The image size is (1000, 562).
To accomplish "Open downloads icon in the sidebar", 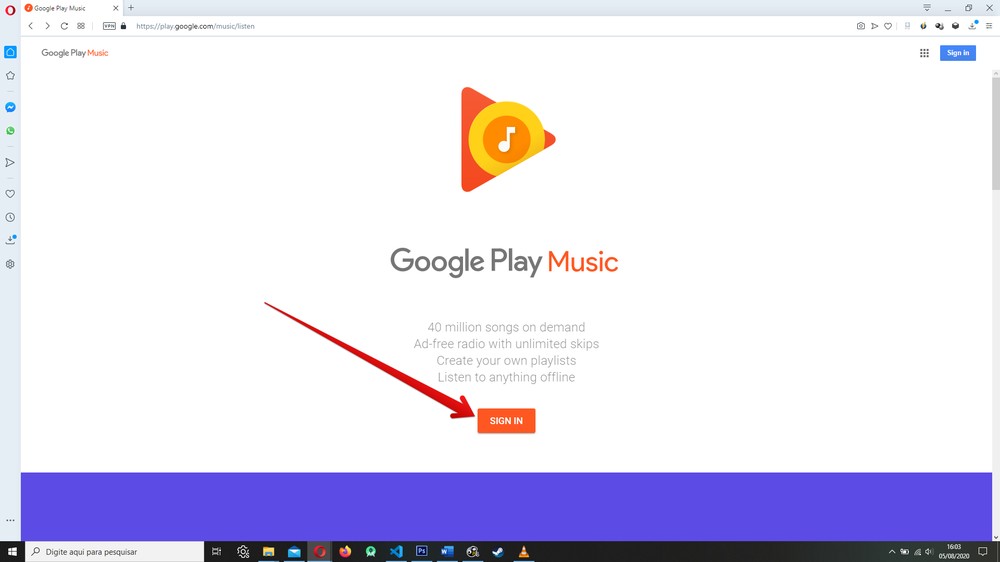I will (10, 240).
